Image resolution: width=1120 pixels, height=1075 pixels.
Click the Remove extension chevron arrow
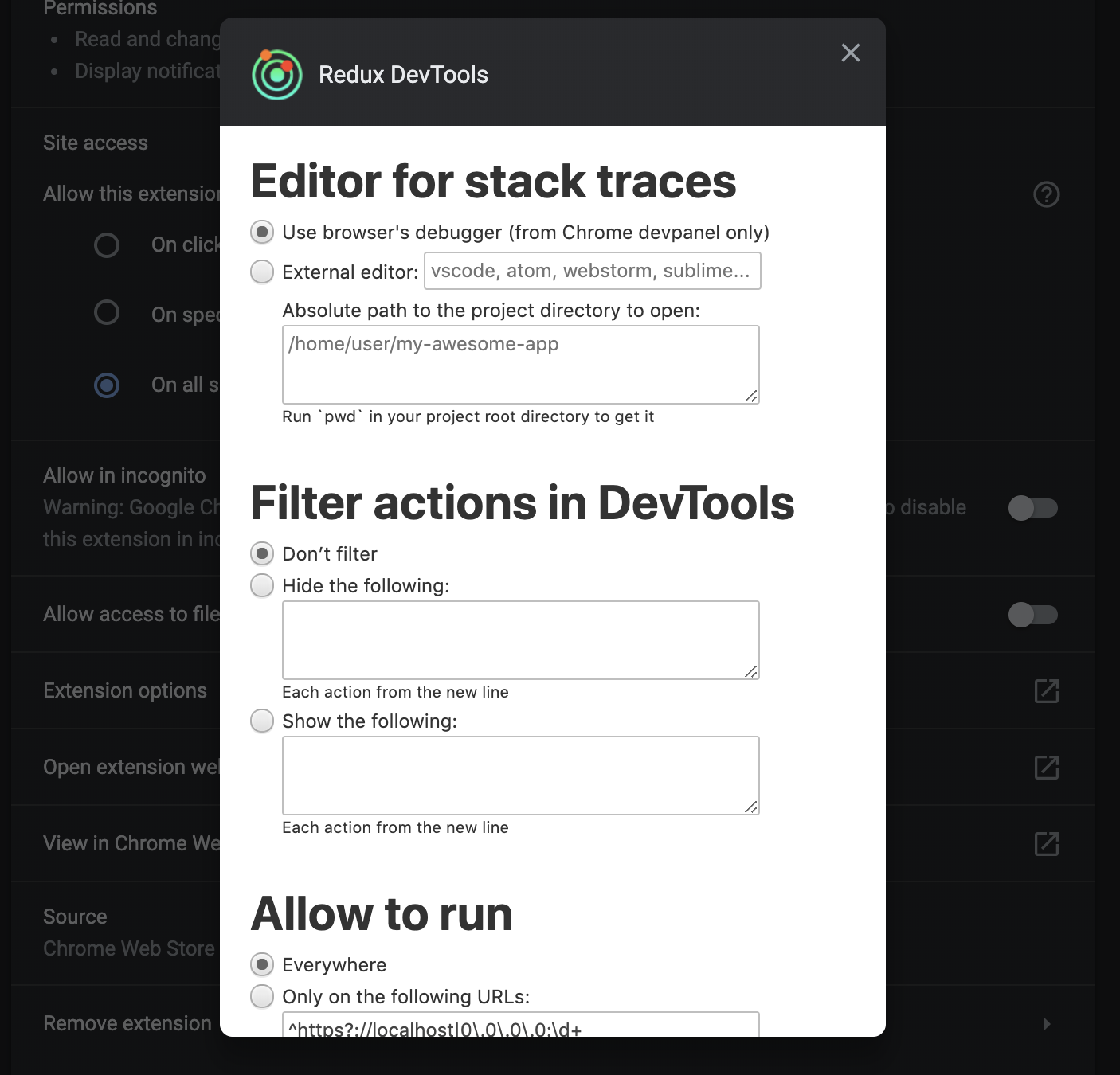point(1047,1024)
